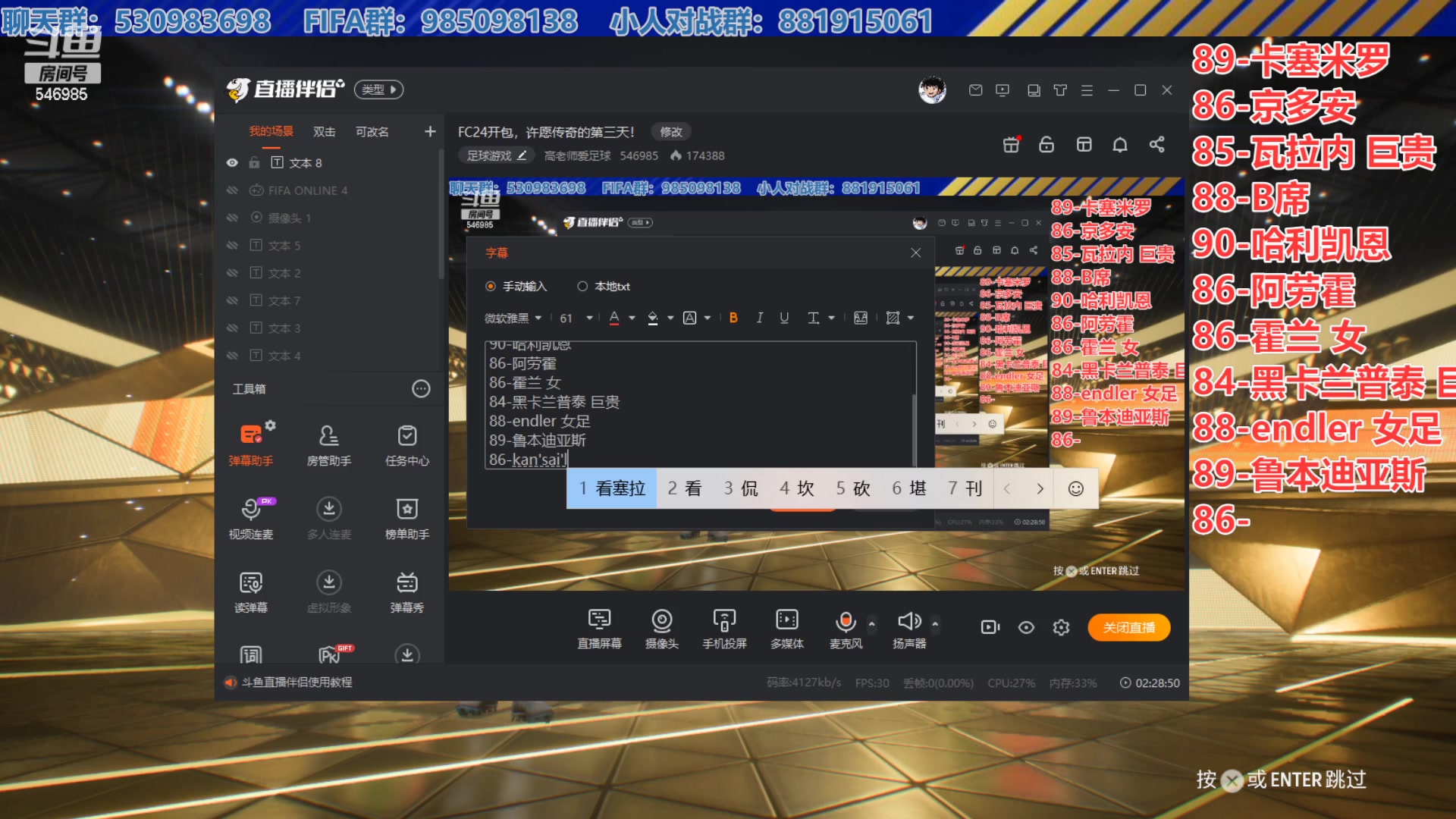The image size is (1456, 819).
Task: Open the skin t-shirt icon in title bar
Action: click(1060, 90)
